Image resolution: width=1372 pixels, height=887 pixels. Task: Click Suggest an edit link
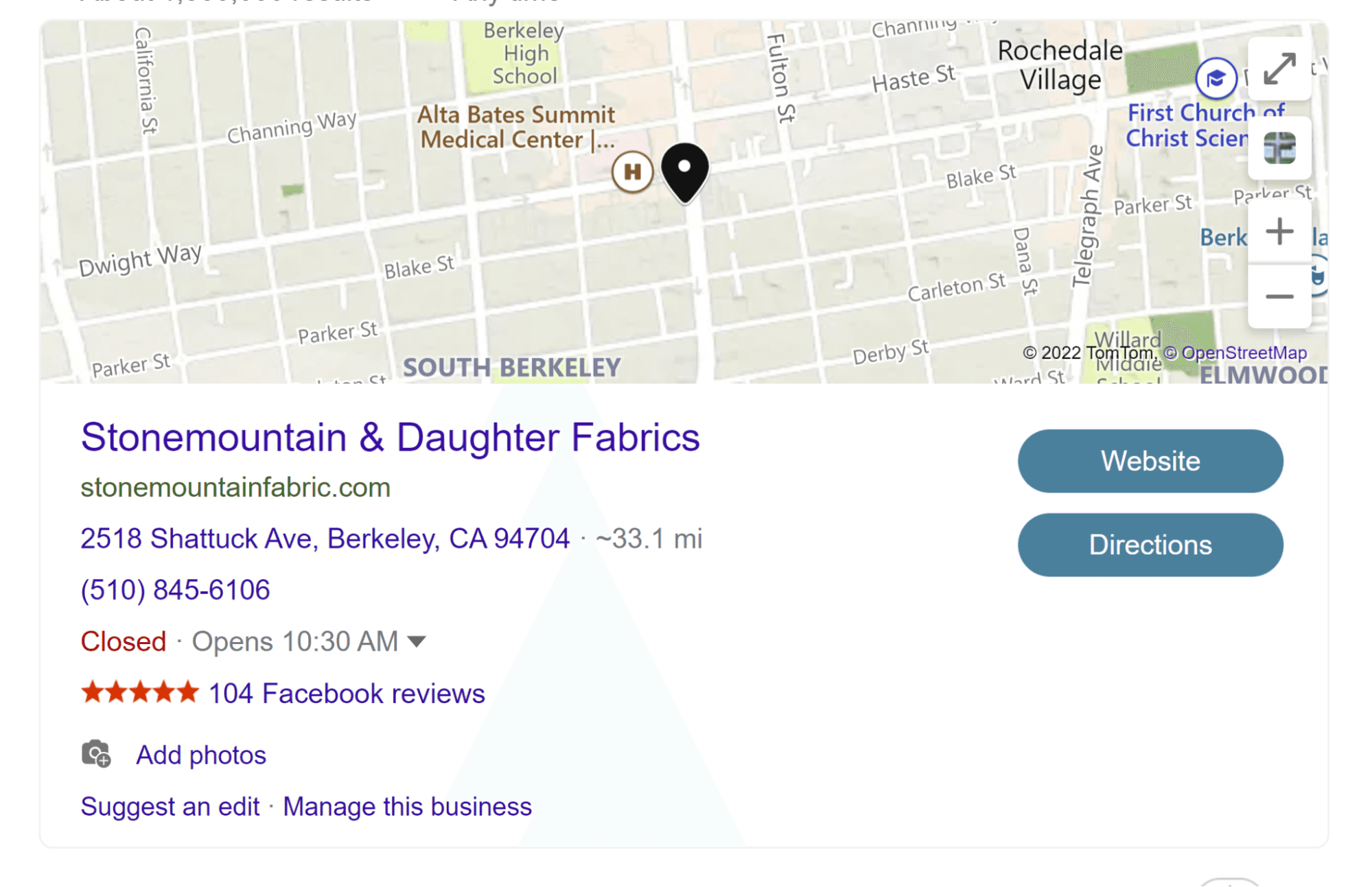pyautogui.click(x=170, y=807)
